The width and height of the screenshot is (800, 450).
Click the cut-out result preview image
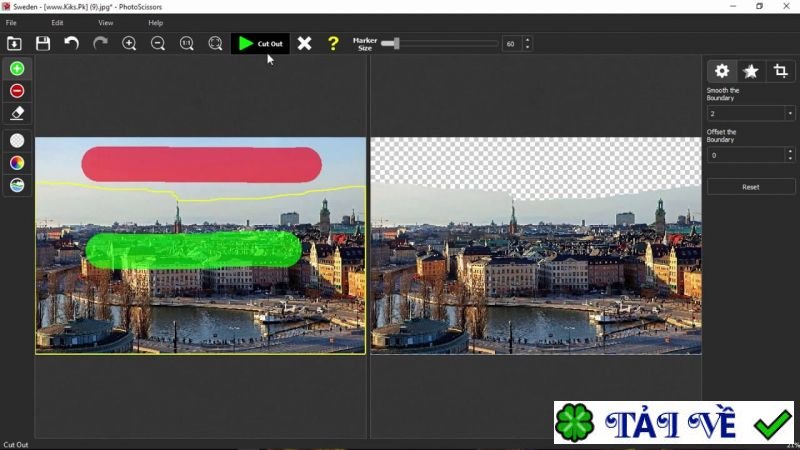click(536, 245)
